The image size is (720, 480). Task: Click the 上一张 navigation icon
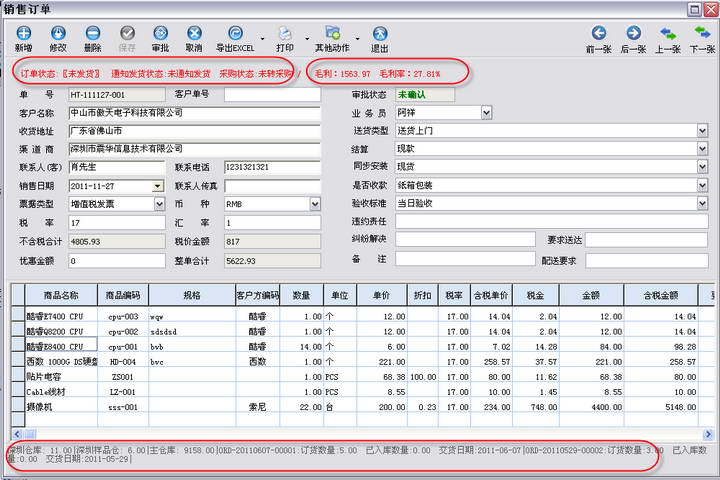(x=668, y=33)
